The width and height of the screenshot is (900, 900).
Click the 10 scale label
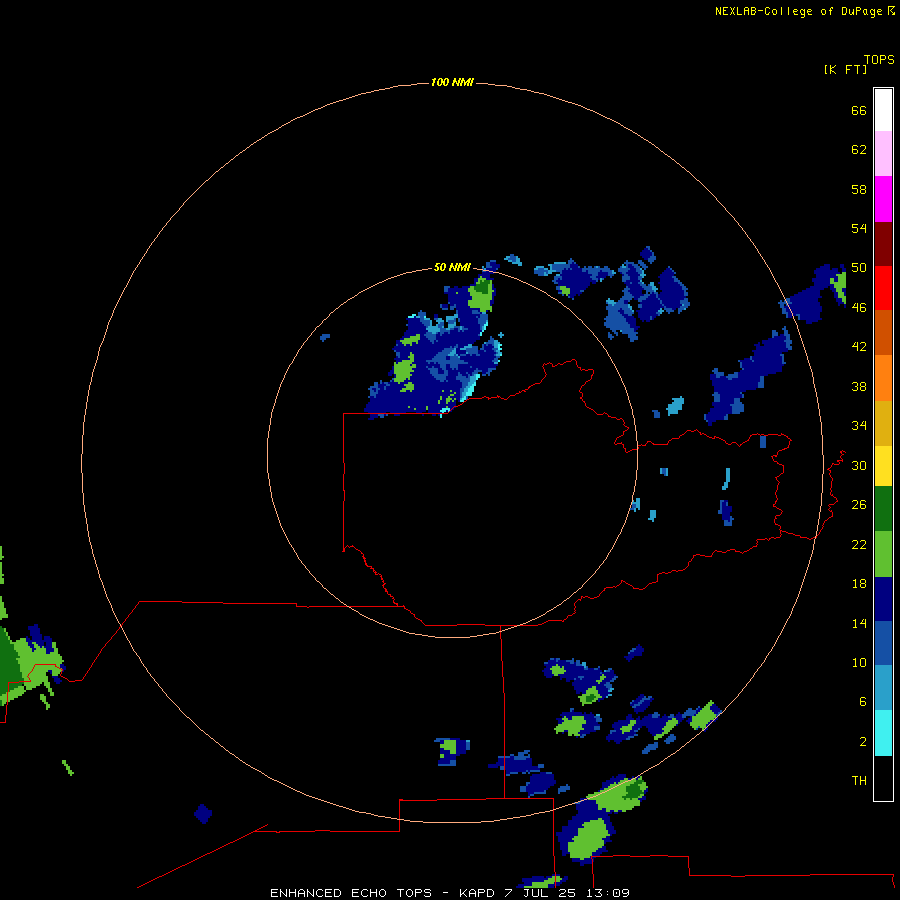(x=859, y=662)
